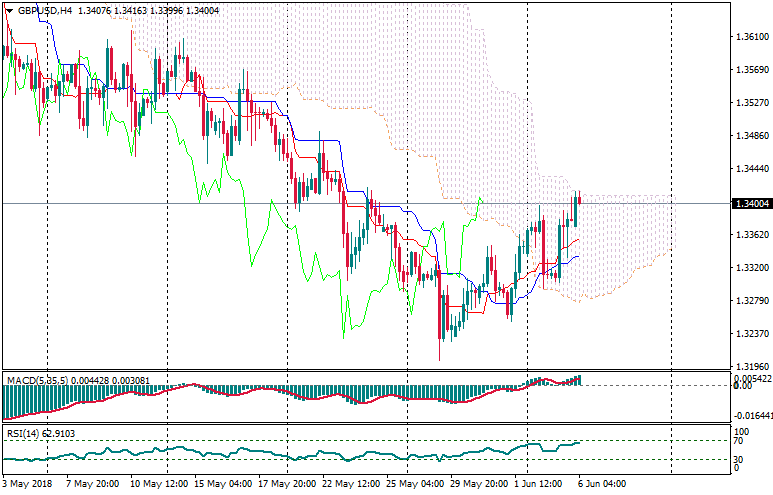Click the RSI 30 level axis label
This screenshot has height=495, width=773.
click(x=740, y=459)
